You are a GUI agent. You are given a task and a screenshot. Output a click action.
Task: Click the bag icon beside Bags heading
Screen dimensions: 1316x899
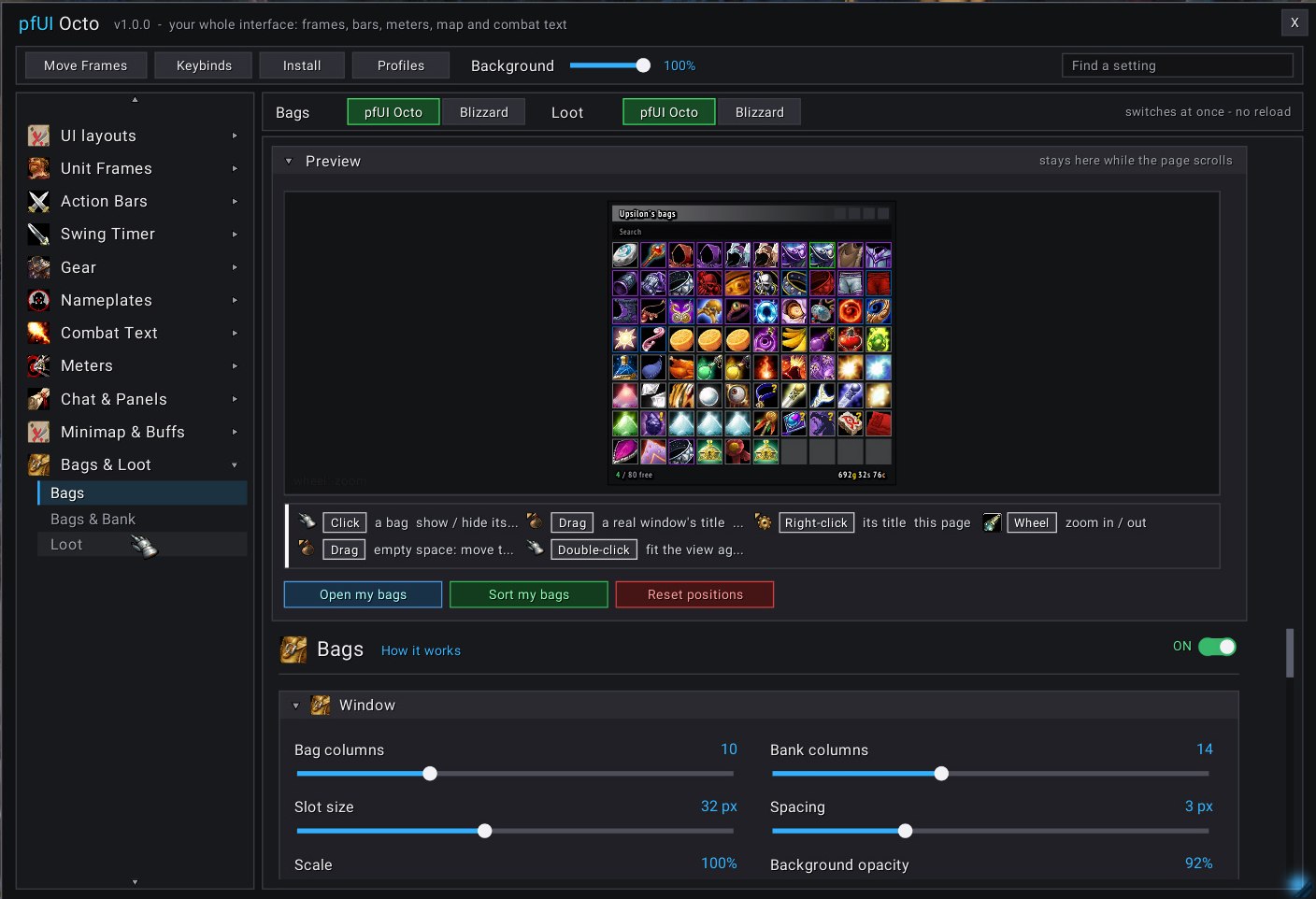pos(293,649)
